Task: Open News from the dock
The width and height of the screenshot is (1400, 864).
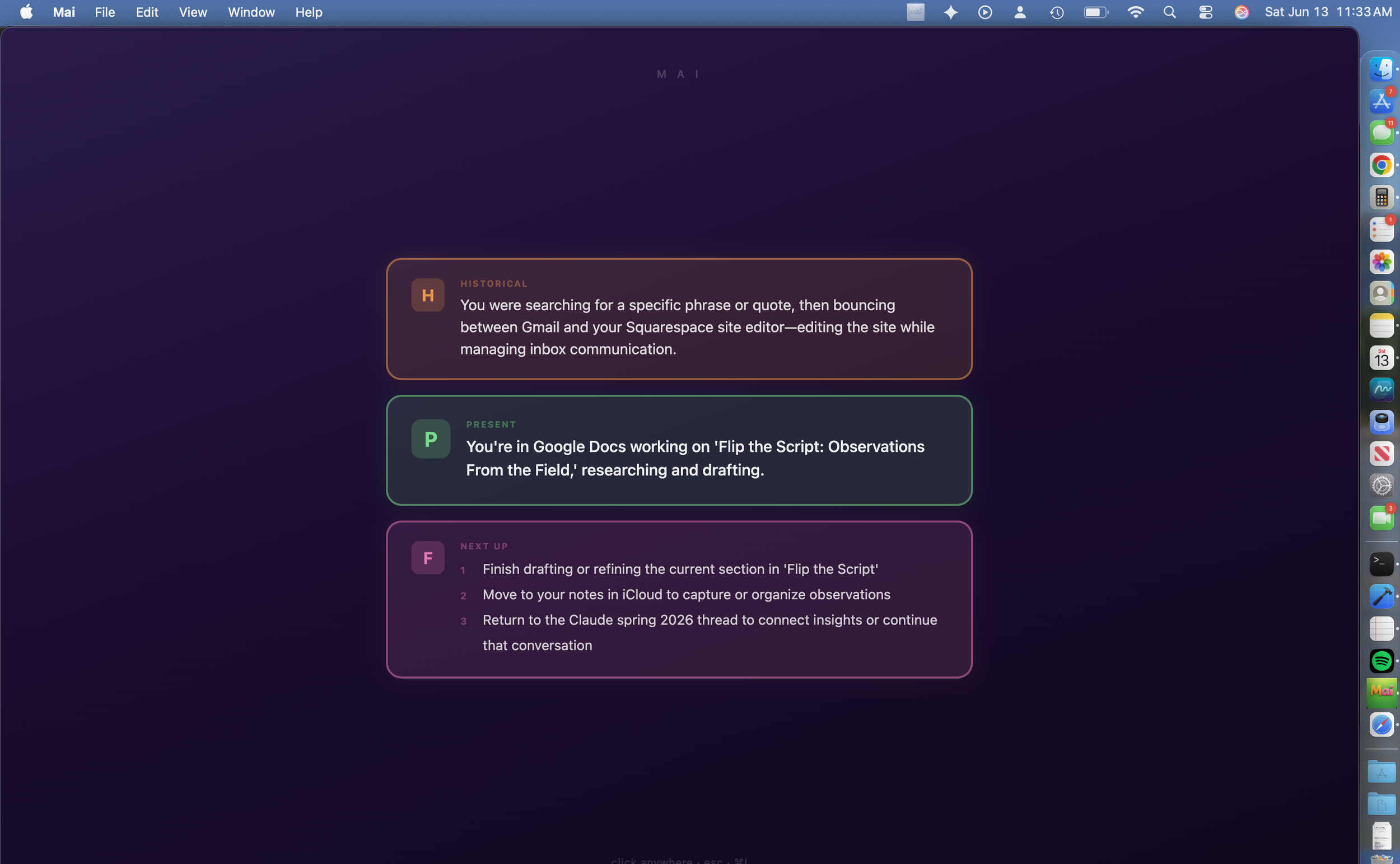Action: (x=1381, y=454)
